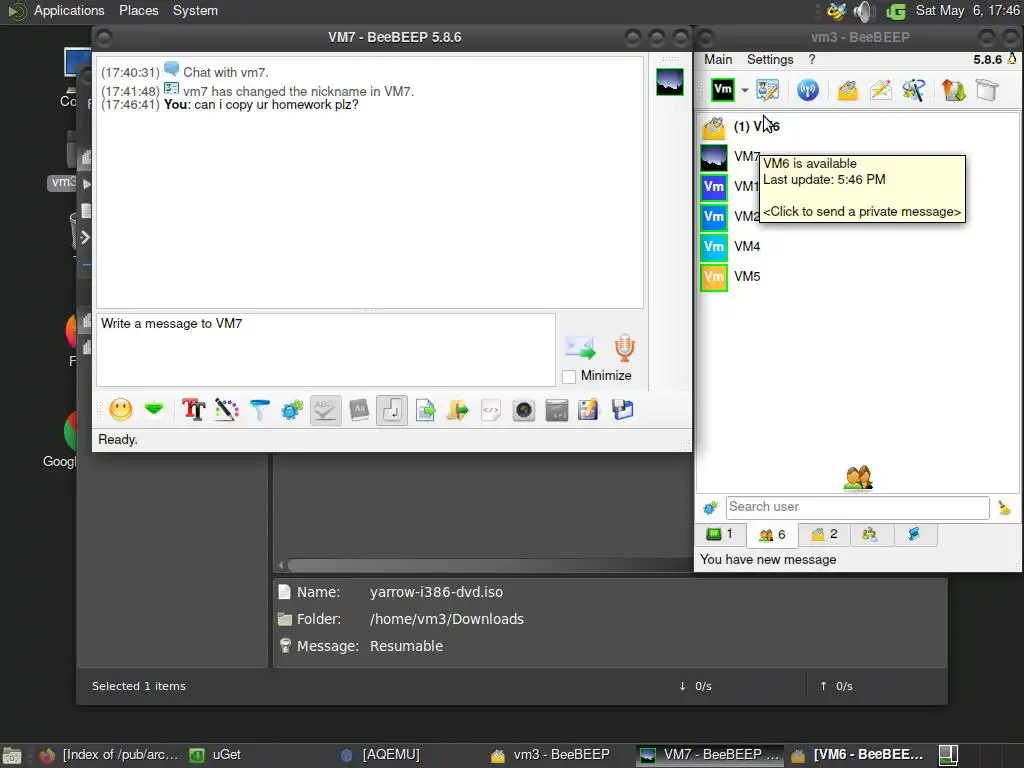Image resolution: width=1024 pixels, height=768 pixels.
Task: Click the orange microphone voice message icon
Action: [625, 347]
